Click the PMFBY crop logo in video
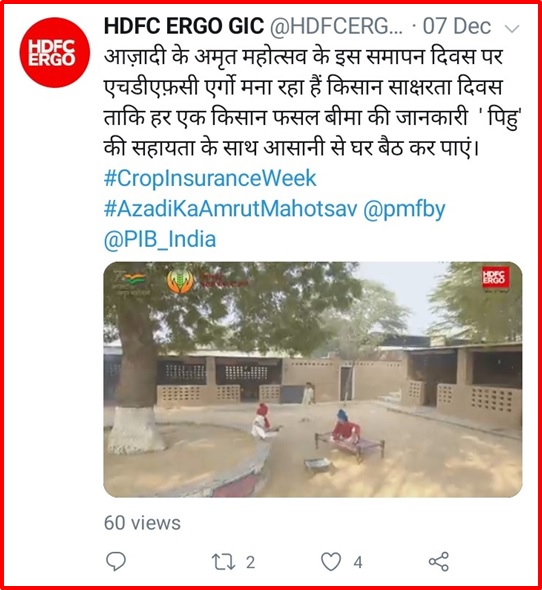This screenshot has width=542, height=590. (x=180, y=281)
